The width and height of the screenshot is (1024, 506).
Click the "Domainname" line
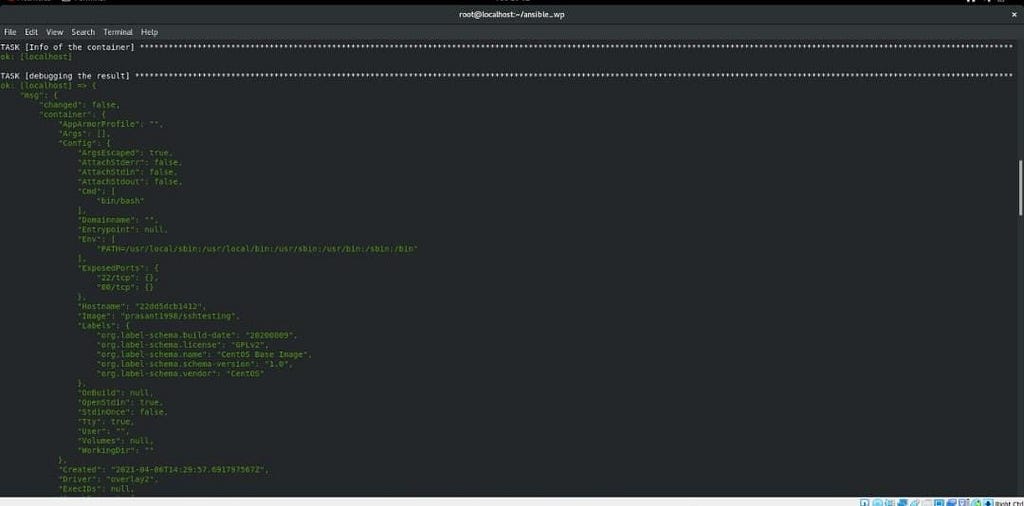point(118,220)
